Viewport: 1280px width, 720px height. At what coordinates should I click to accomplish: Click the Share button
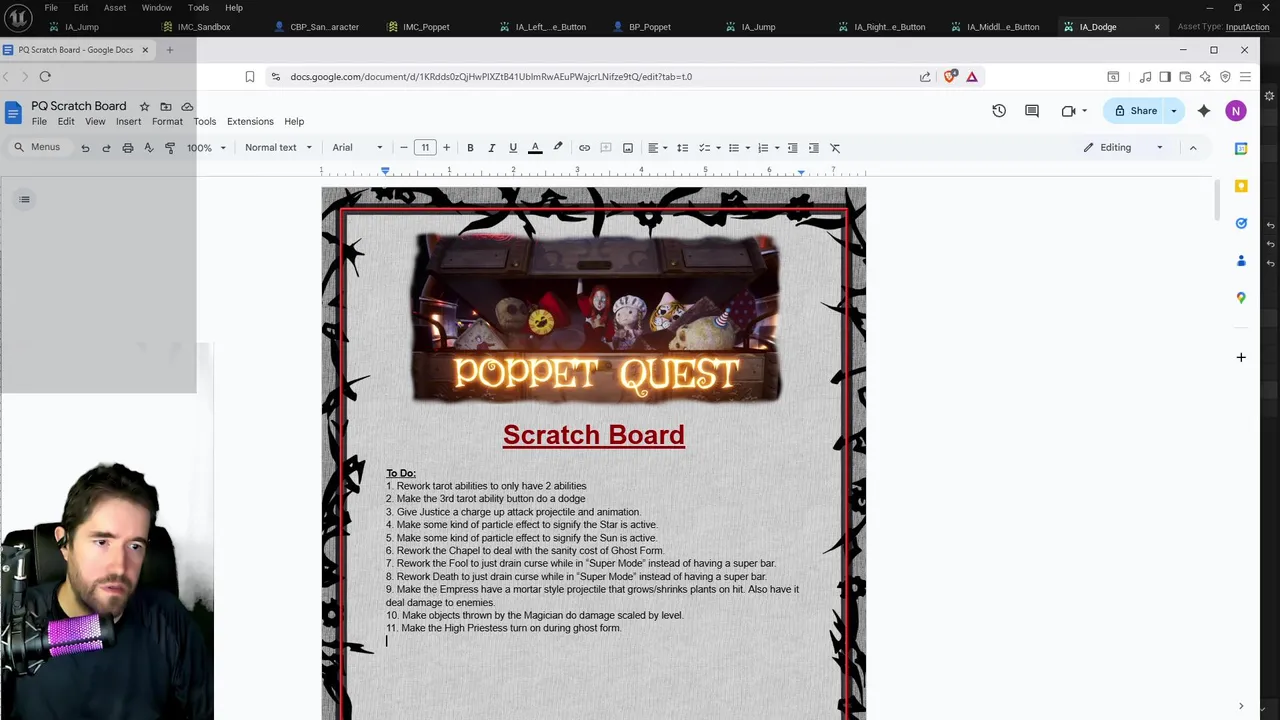pos(1135,111)
